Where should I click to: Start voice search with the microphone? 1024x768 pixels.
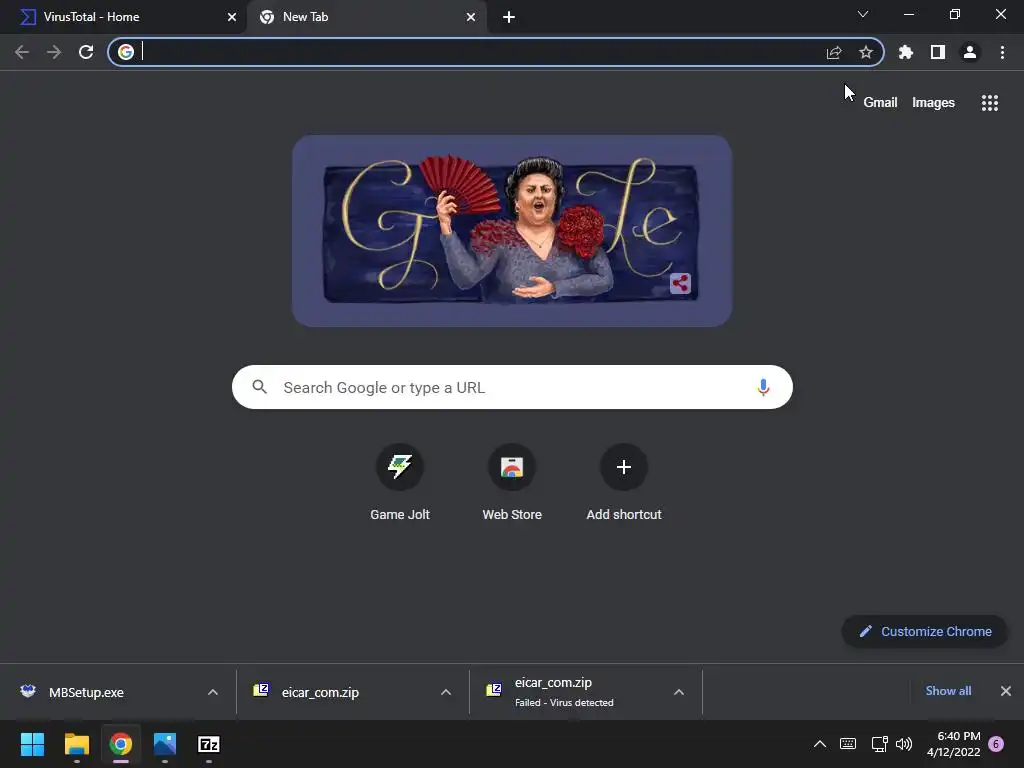click(x=763, y=387)
